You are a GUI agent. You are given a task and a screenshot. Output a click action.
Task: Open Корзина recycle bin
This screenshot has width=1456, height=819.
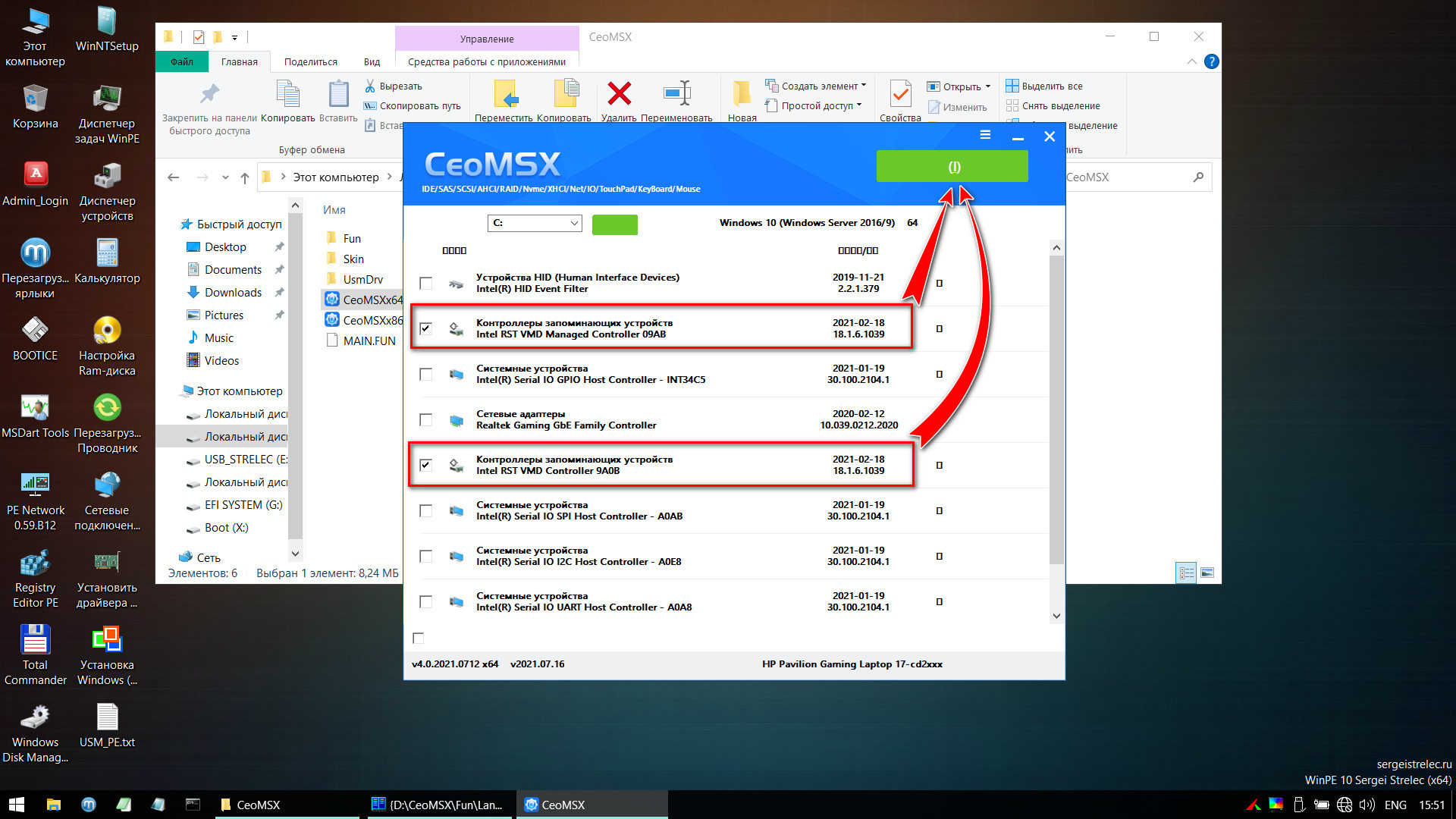35,107
